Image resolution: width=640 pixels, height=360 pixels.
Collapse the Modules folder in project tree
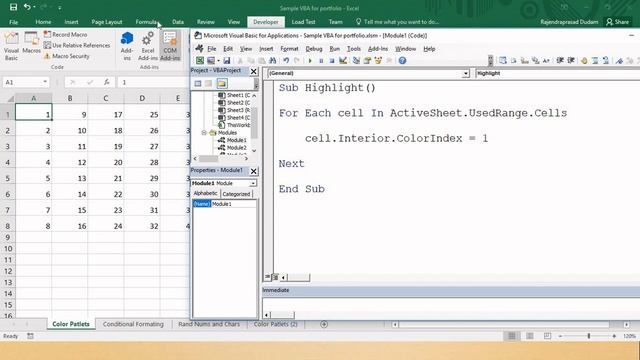point(204,133)
